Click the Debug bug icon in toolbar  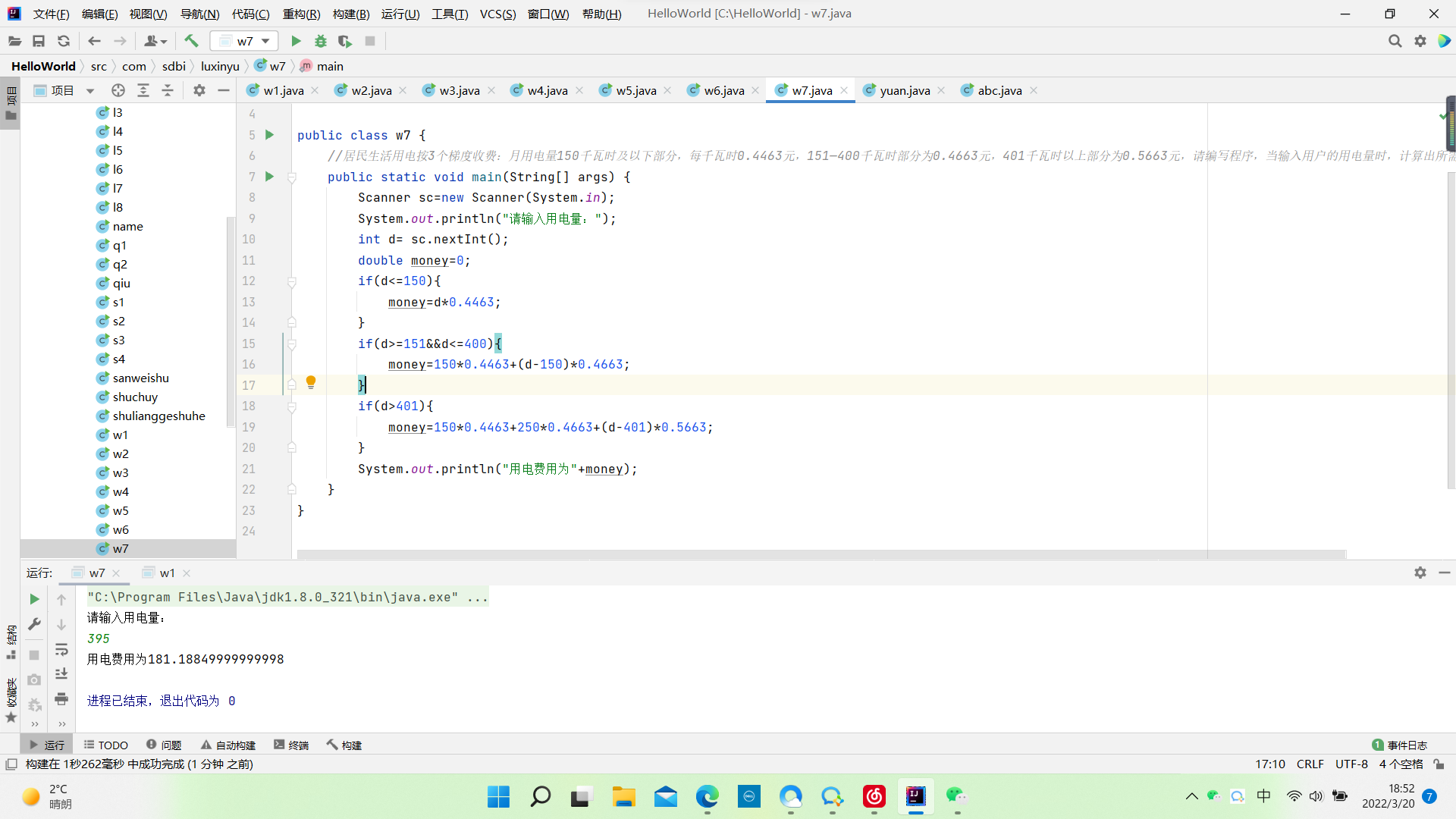(x=321, y=41)
